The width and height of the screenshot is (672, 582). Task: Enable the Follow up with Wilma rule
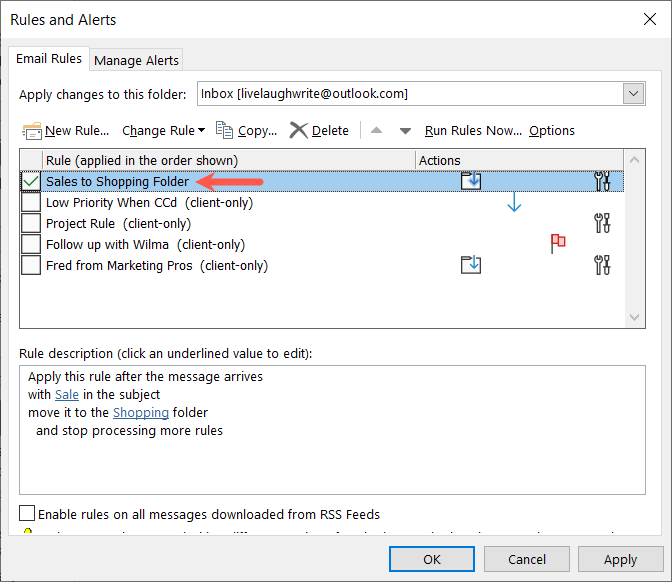click(31, 244)
